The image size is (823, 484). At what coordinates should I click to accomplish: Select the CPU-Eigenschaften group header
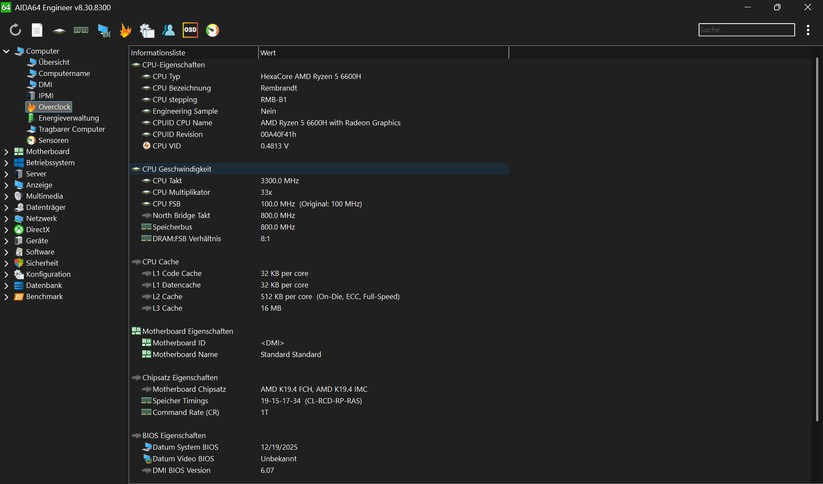319,65
